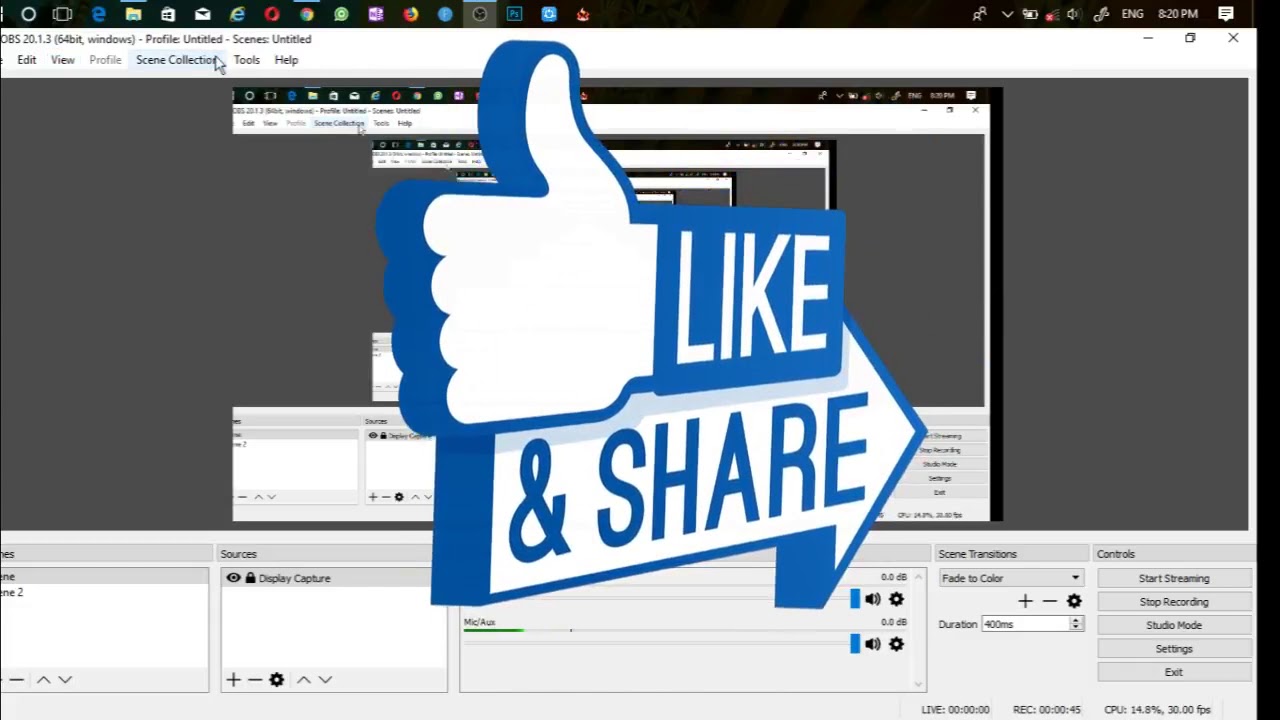Open the Action Center notification icon
Screen dimensions: 1280x720
[x=1226, y=14]
